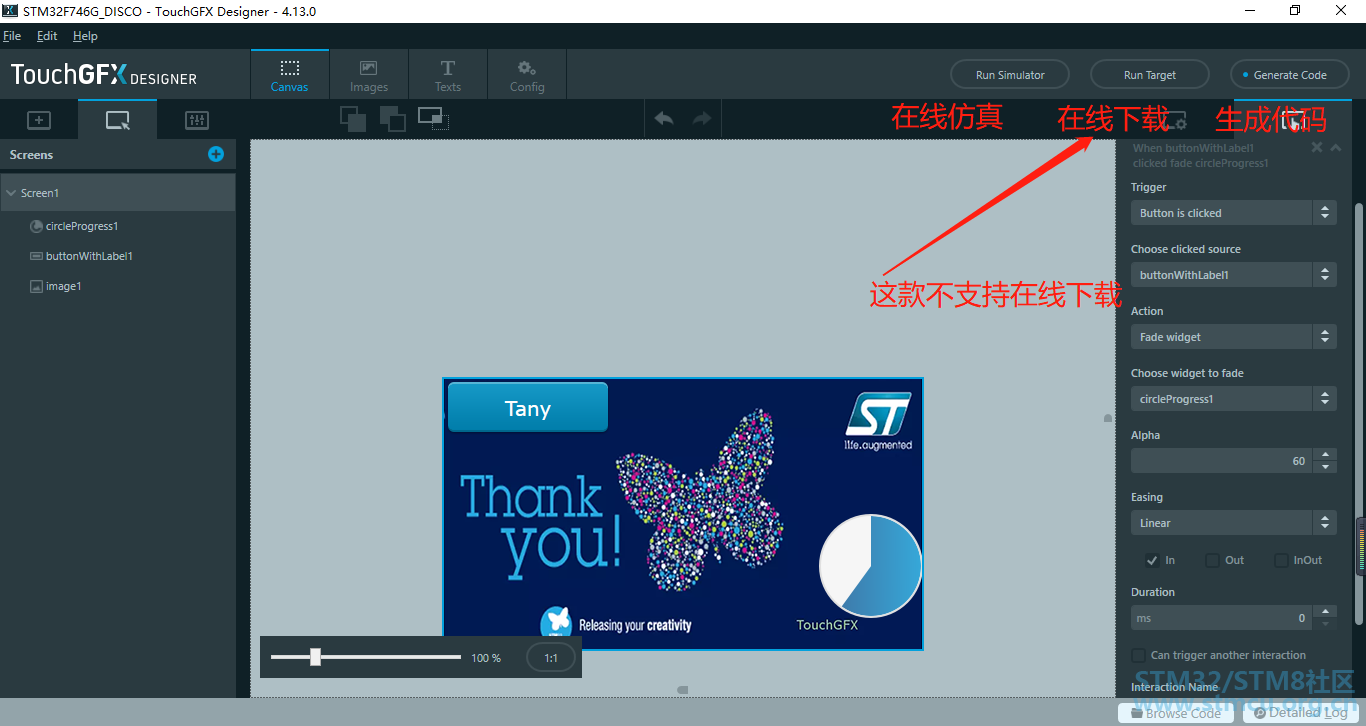Screen dimensions: 1366x726
Task: Collapse the interaction details with the caret
Action: click(1336, 148)
